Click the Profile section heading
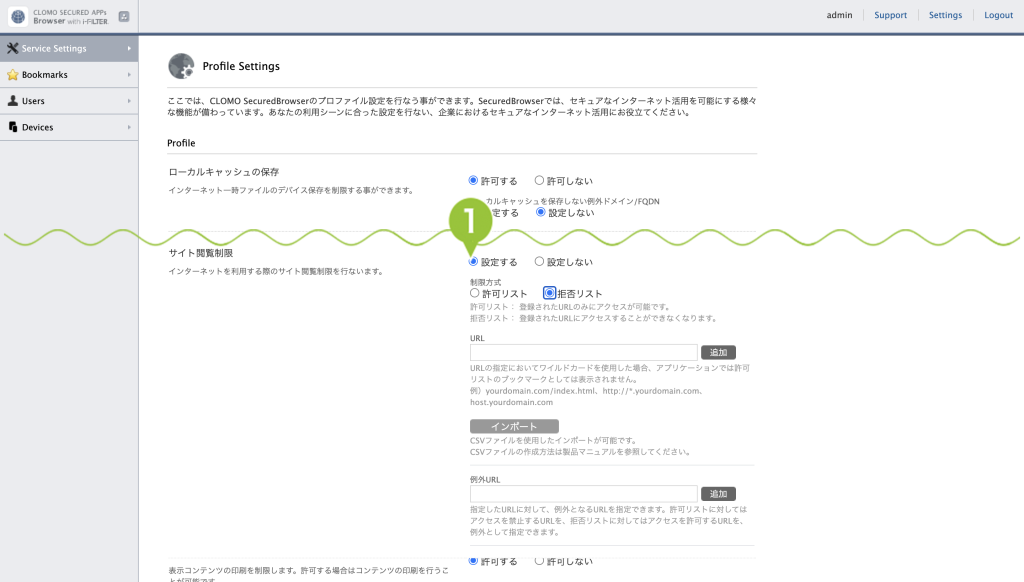 point(181,143)
